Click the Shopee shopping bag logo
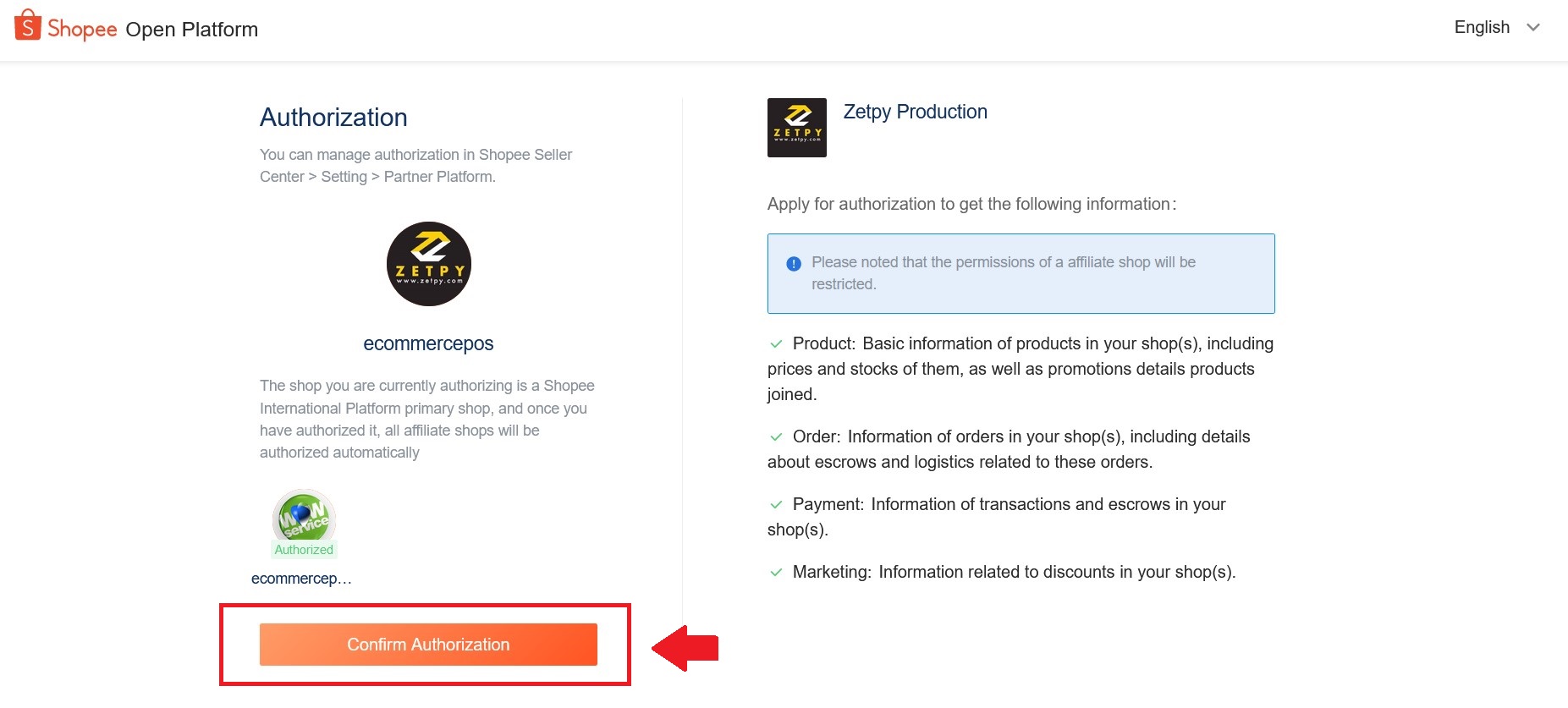The height and width of the screenshot is (708, 1568). click(x=28, y=25)
